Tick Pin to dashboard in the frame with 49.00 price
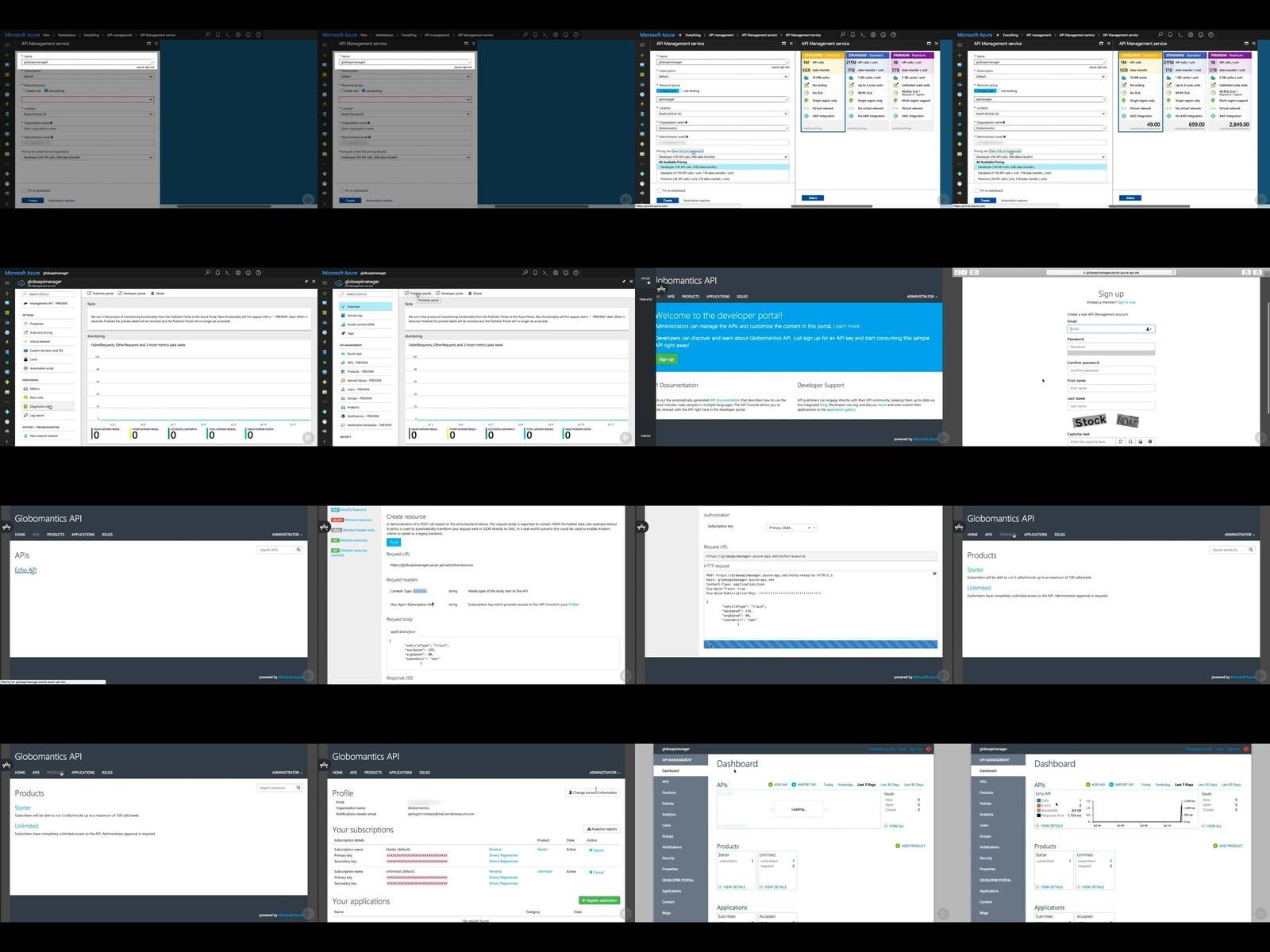 (x=989, y=190)
